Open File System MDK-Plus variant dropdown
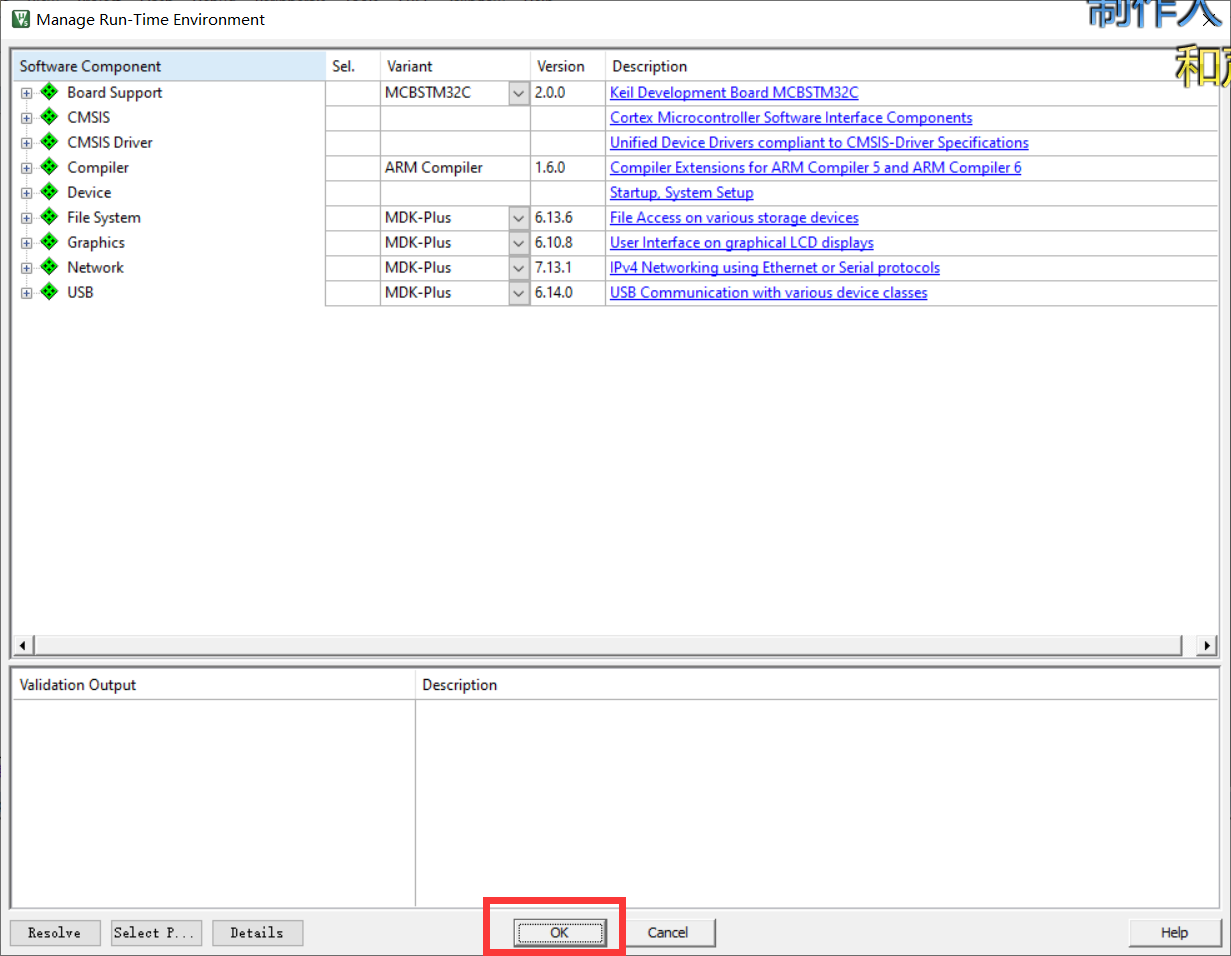 [x=518, y=218]
